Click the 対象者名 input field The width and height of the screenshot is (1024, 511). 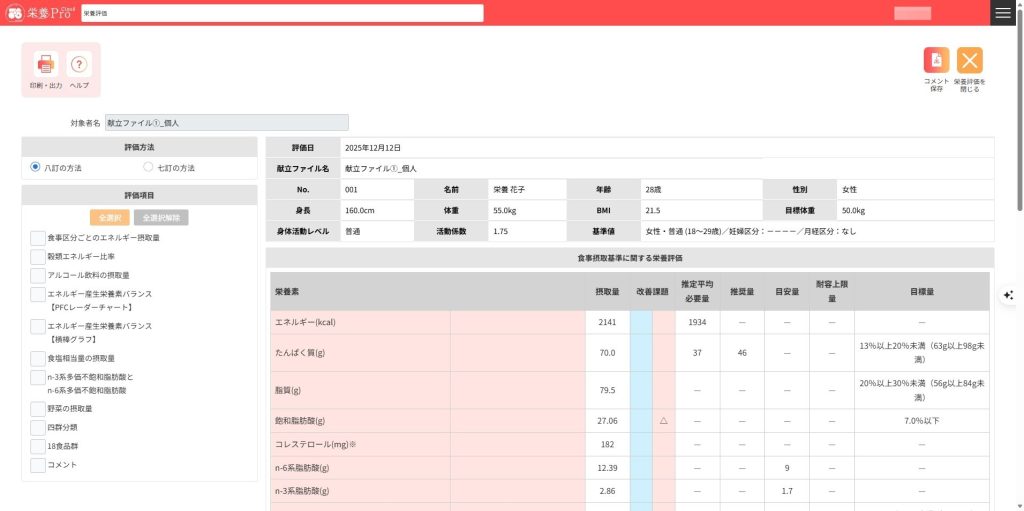coord(227,122)
